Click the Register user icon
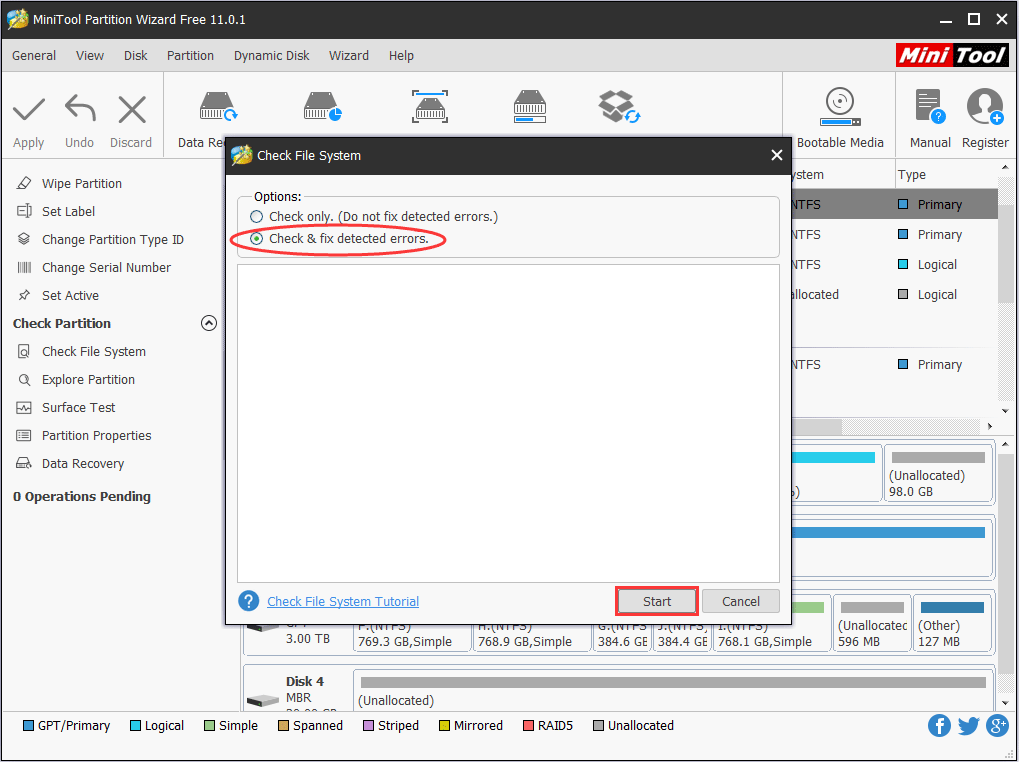The width and height of the screenshot is (1019, 762). click(x=985, y=107)
